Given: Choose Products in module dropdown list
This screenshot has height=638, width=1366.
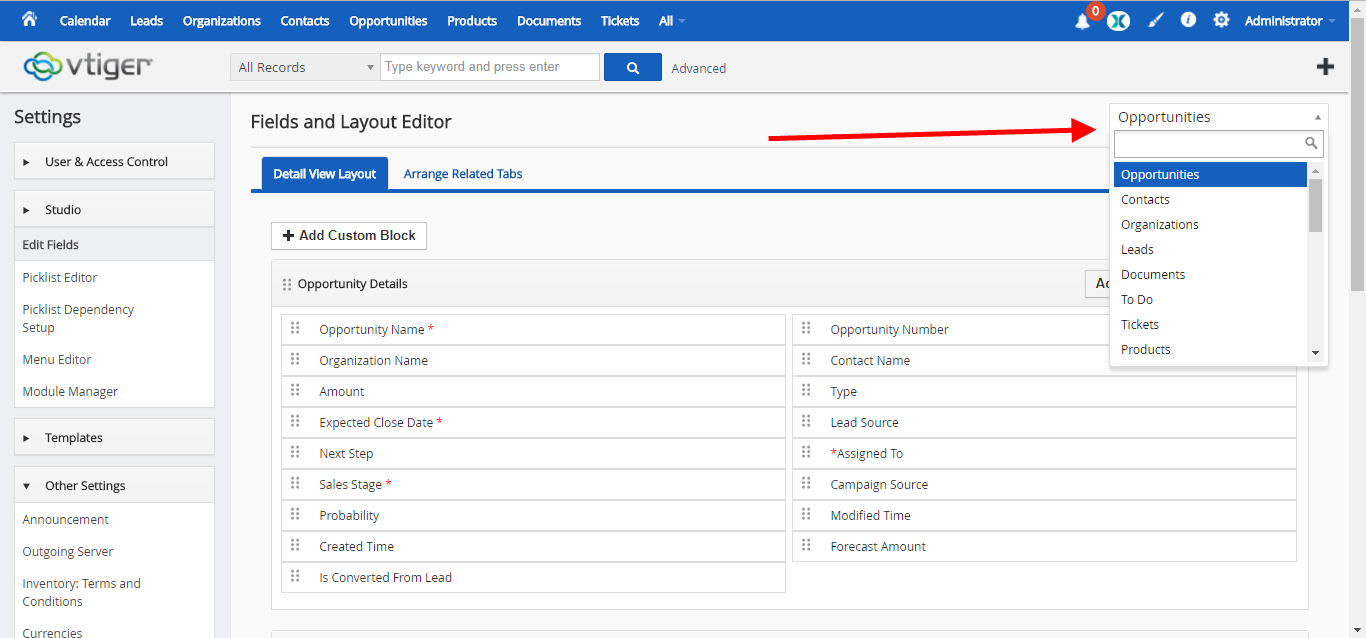Looking at the screenshot, I should (1211, 349).
